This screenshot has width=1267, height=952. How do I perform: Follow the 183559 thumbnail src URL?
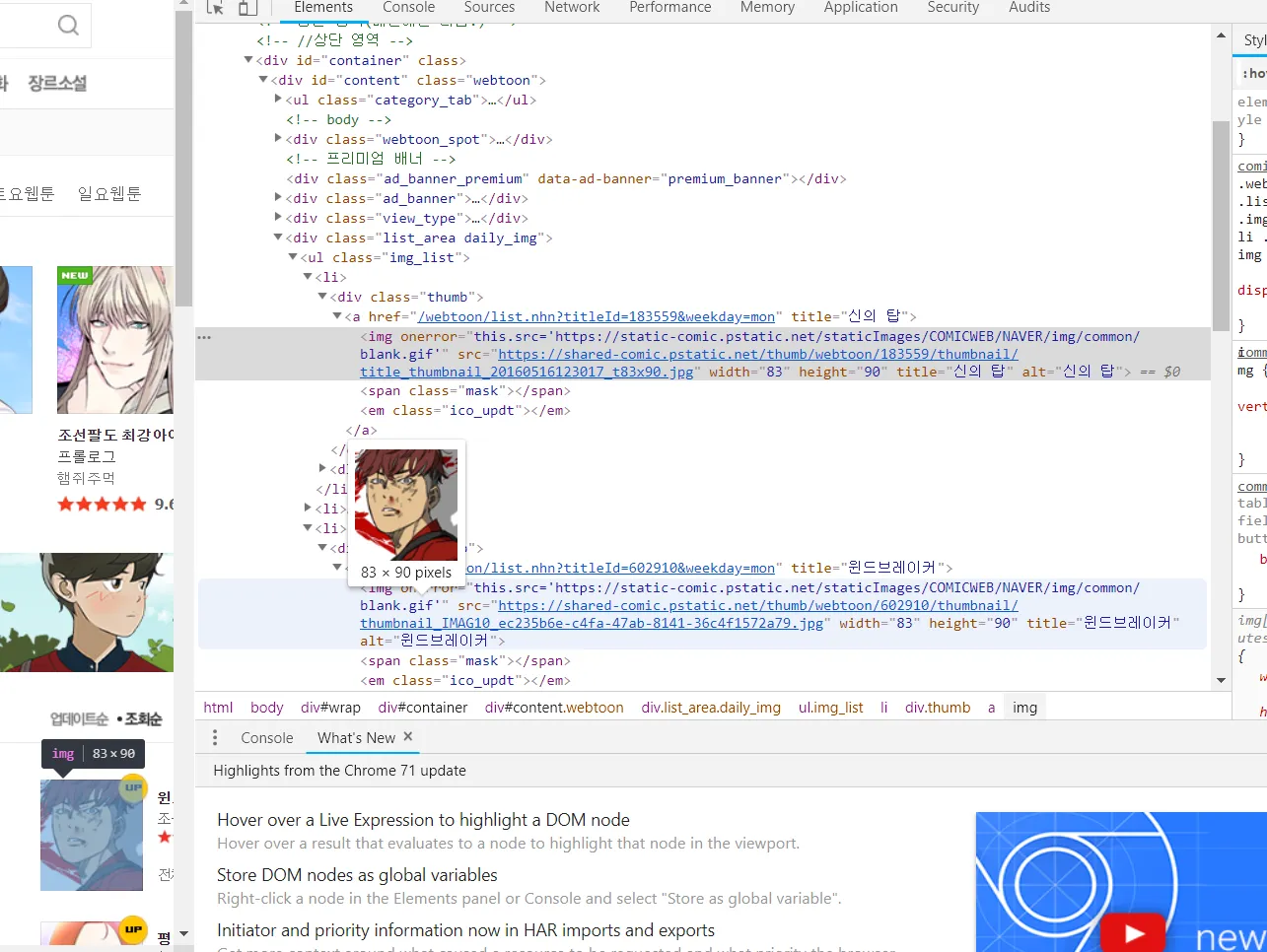tap(689, 363)
